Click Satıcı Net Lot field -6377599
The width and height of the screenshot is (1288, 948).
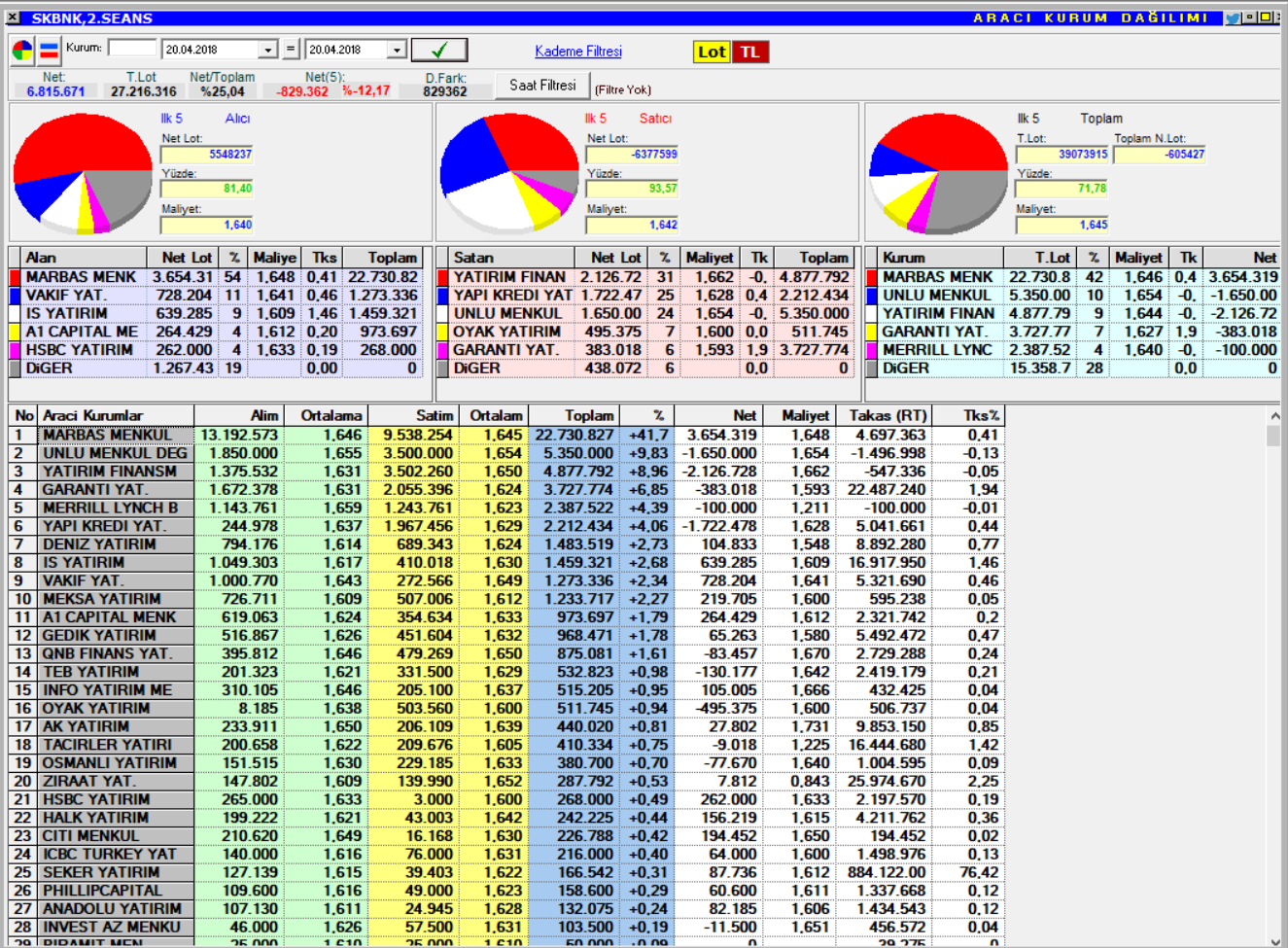[x=633, y=155]
